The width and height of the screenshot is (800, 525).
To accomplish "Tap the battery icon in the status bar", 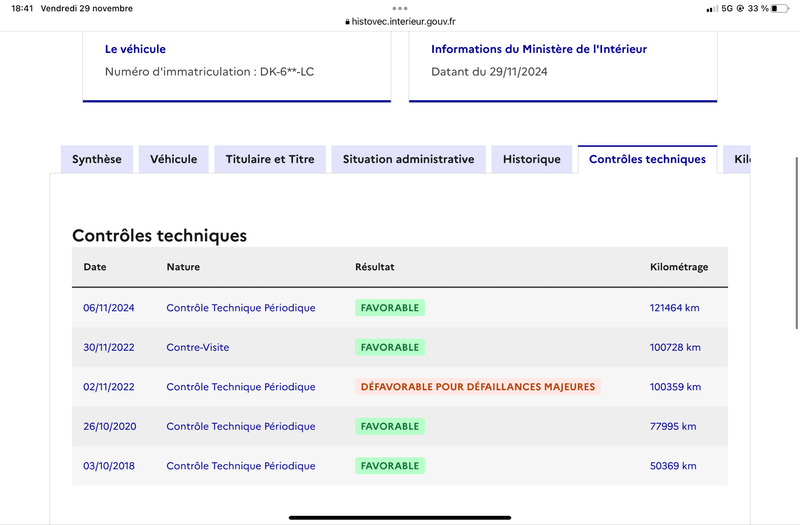I will [780, 8].
